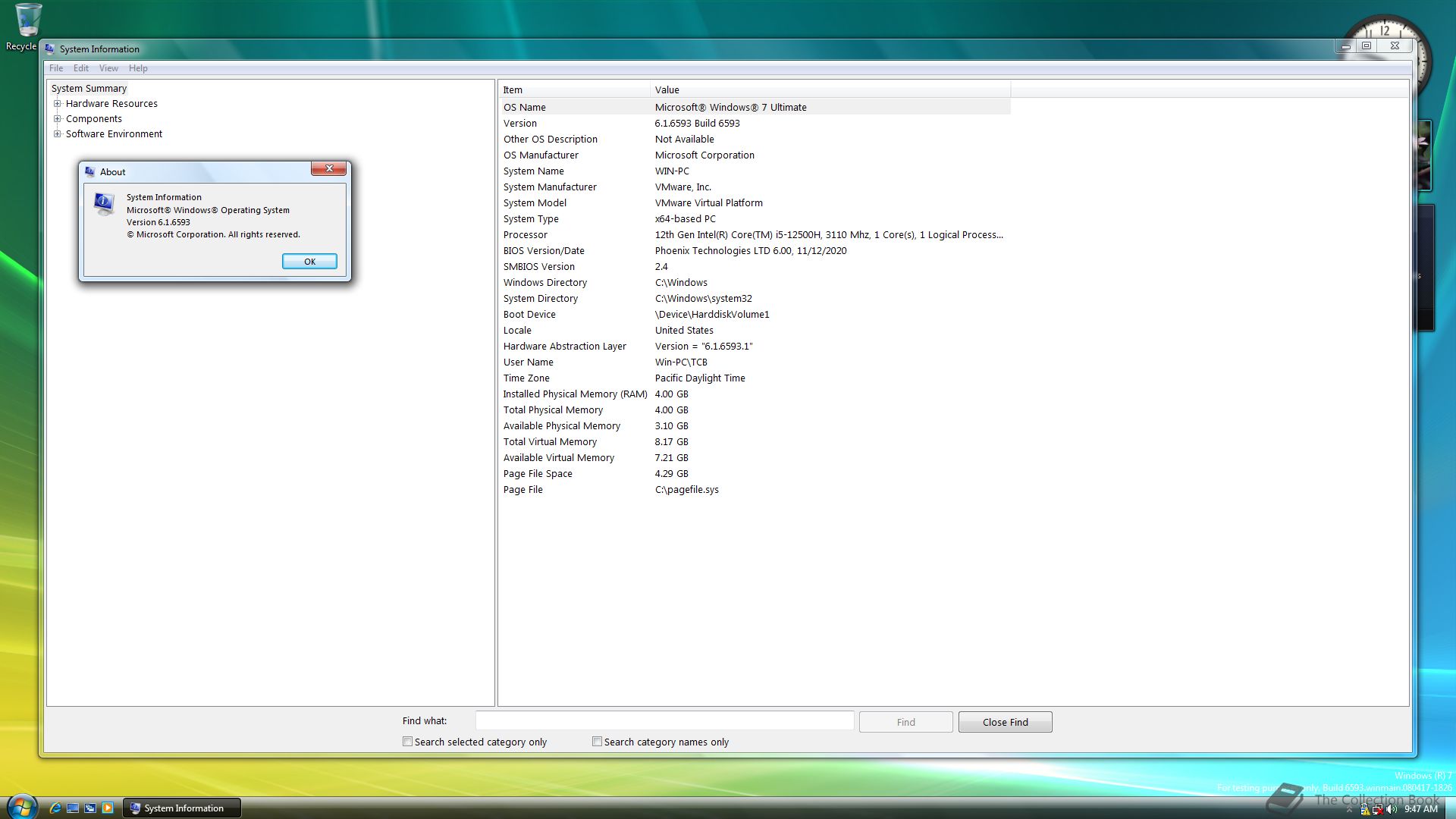Viewport: 1456px width, 819px height.
Task: Select the Components tree label
Action: [93, 119]
